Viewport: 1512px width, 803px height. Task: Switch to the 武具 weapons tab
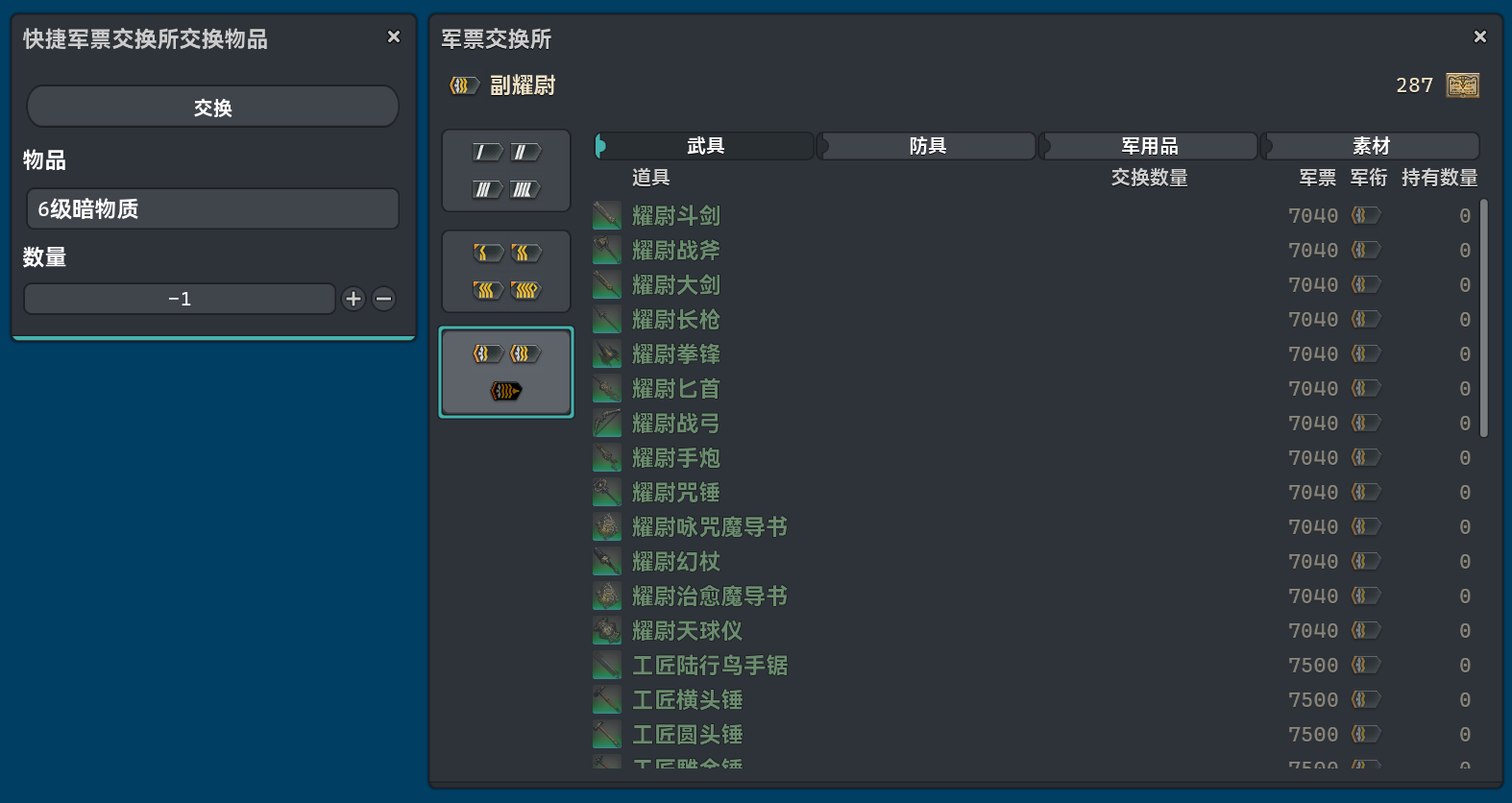coord(705,146)
